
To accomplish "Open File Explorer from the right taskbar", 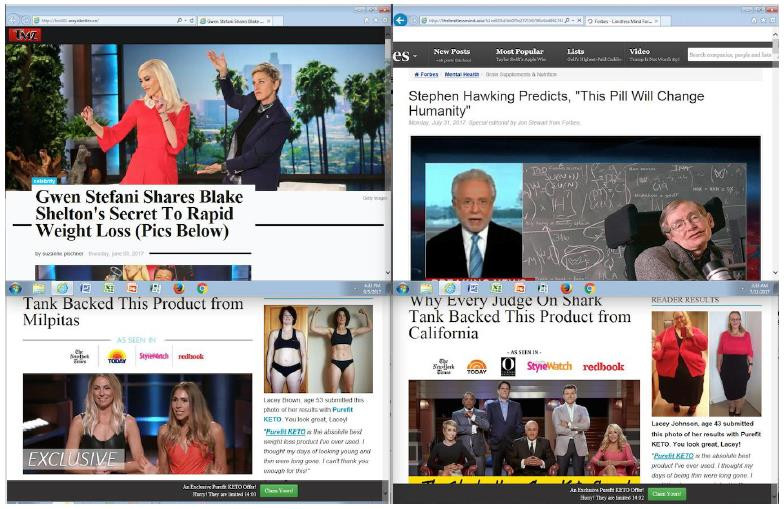I will coord(426,288).
